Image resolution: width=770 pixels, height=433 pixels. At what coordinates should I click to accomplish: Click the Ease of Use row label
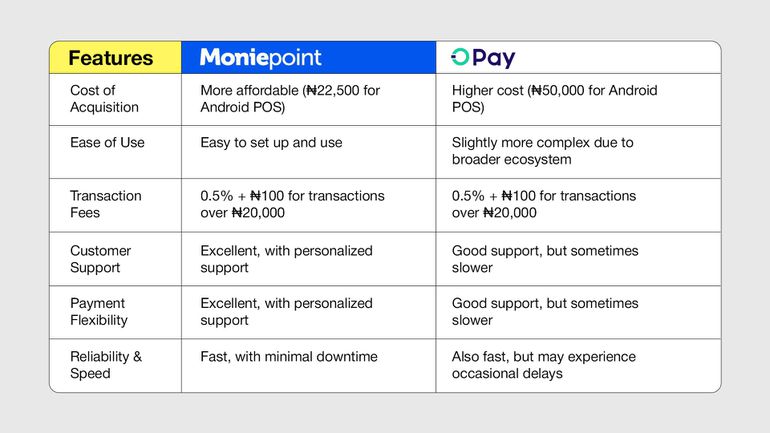(107, 143)
